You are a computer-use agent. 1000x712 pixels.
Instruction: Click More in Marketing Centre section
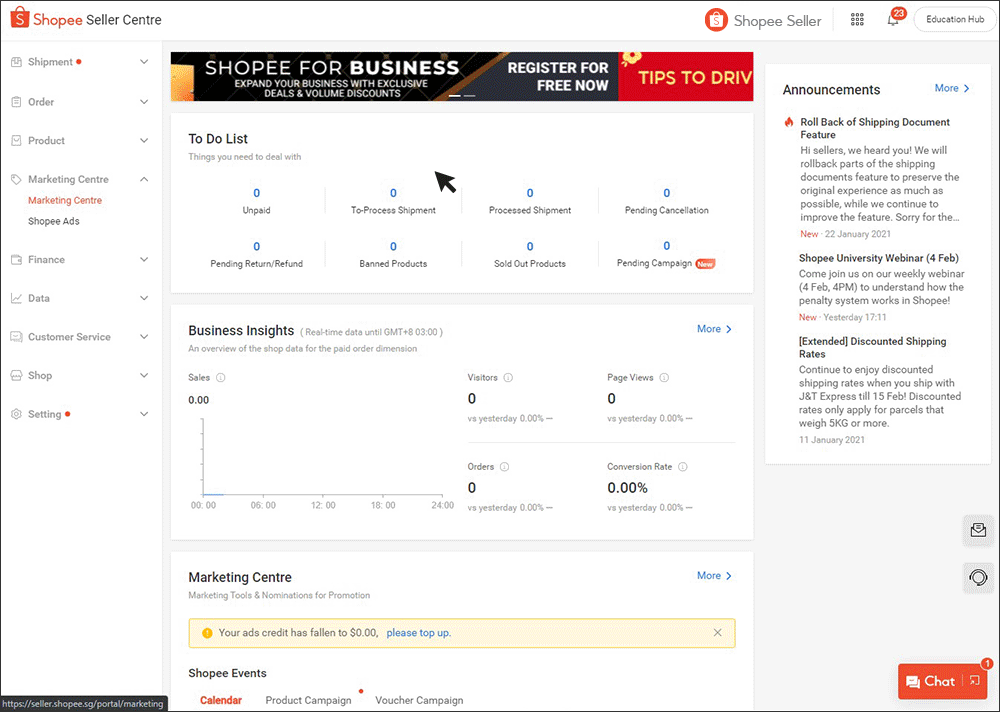click(x=714, y=575)
